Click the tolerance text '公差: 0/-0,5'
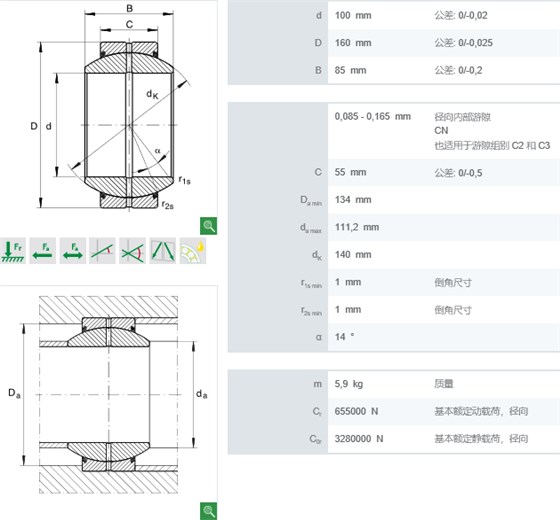The image size is (560, 520). click(x=458, y=173)
